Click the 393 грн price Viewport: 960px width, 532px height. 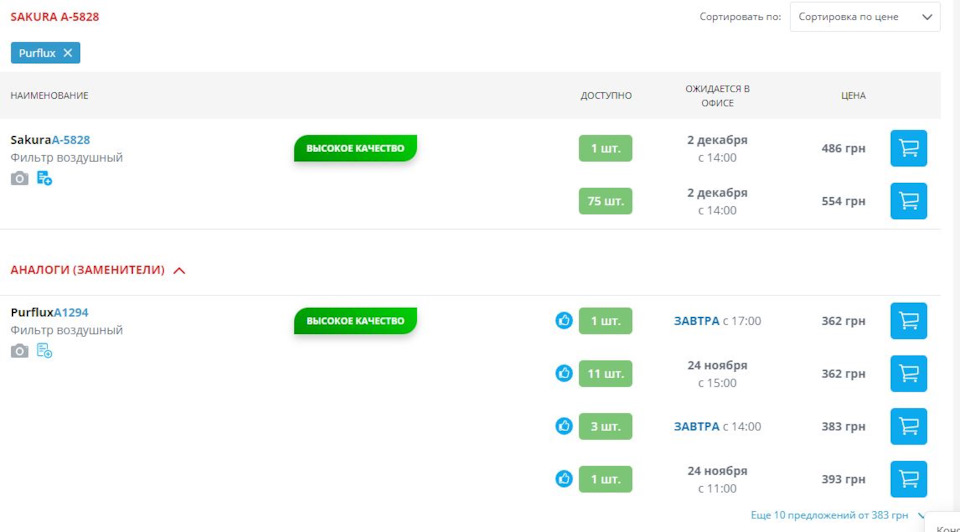tap(843, 479)
